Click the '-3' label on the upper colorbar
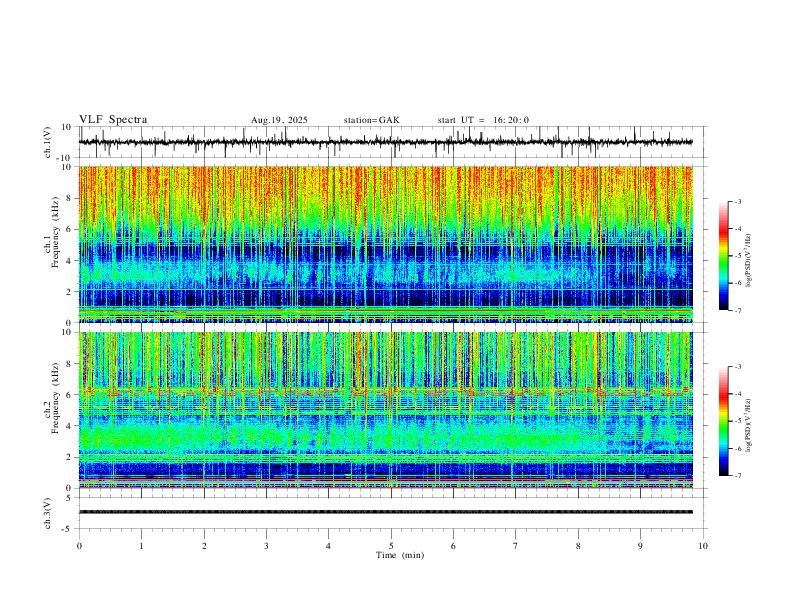 [x=738, y=202]
